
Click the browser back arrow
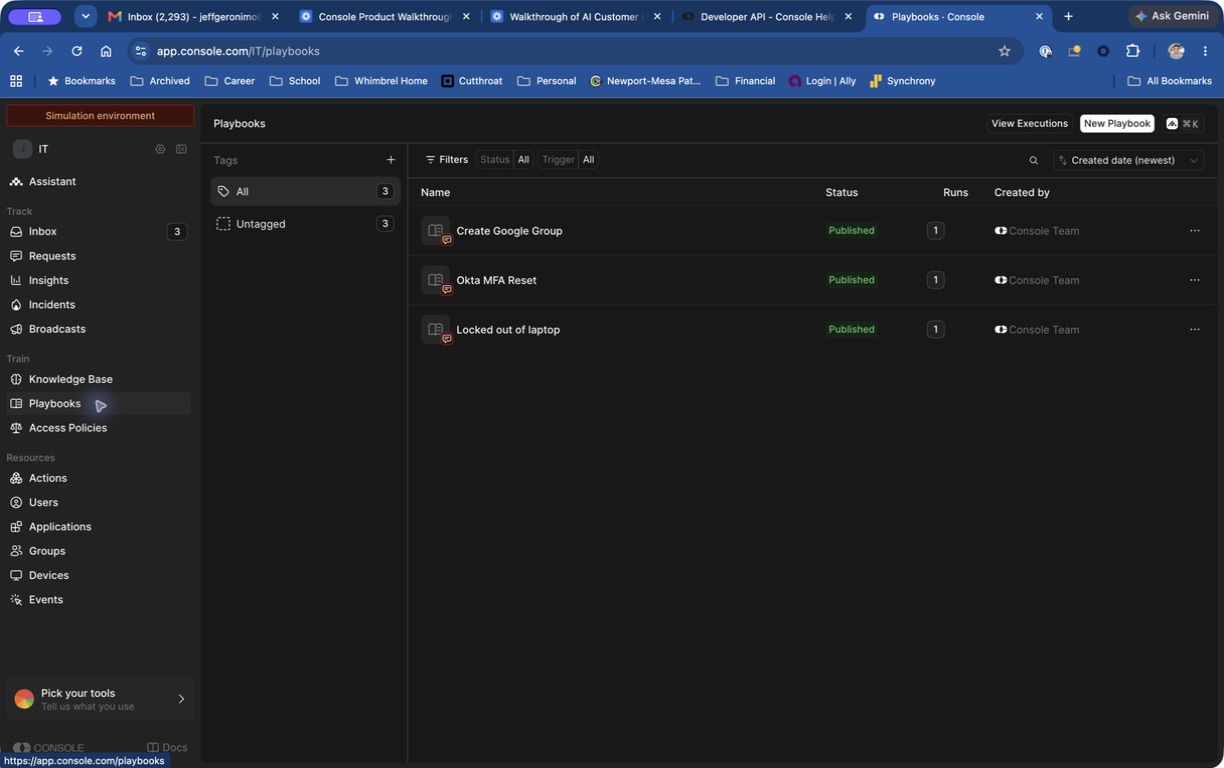[18, 51]
